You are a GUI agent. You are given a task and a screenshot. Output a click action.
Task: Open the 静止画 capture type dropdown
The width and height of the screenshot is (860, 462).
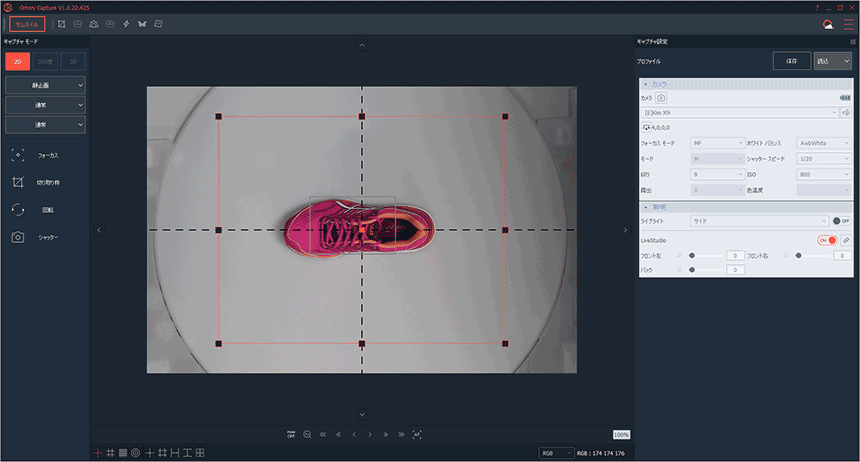[x=45, y=85]
